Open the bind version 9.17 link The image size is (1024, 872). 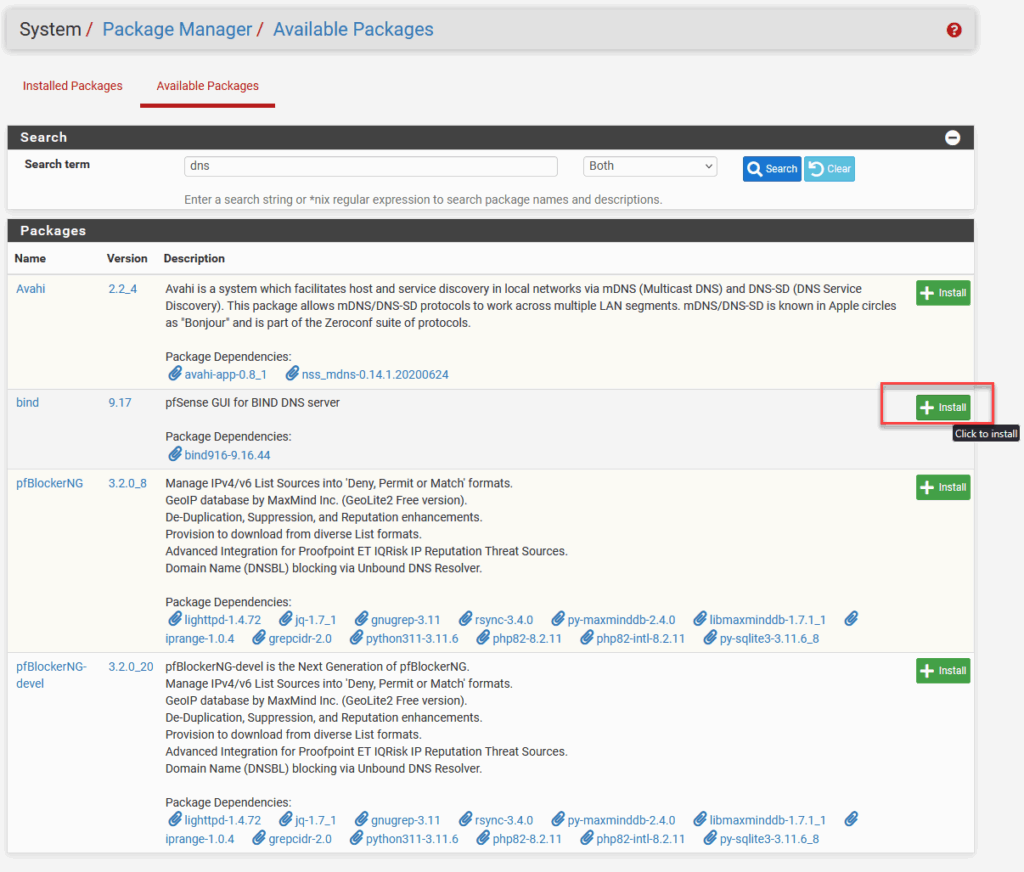click(x=120, y=403)
